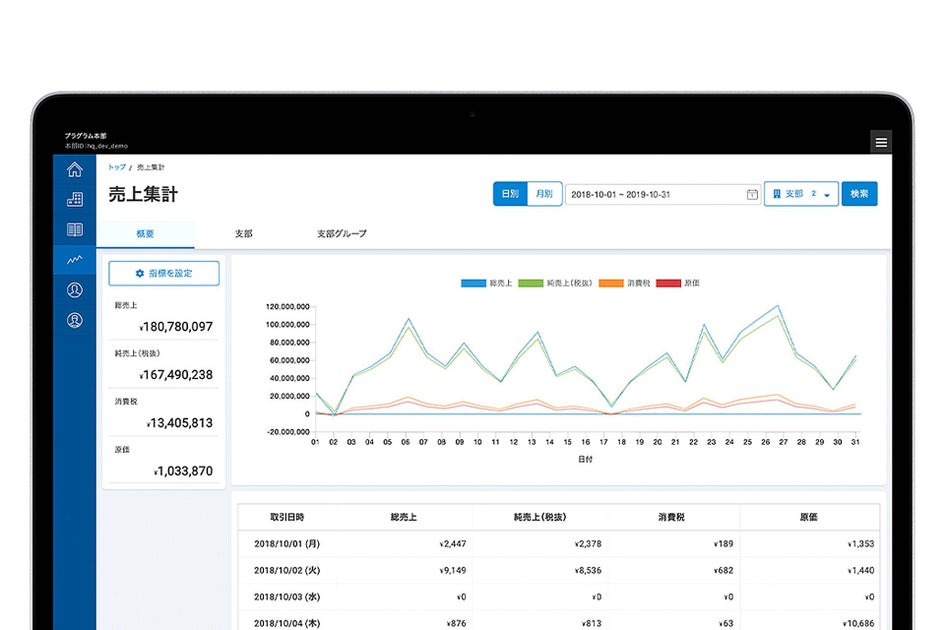The image size is (945, 630).
Task: Click the ¥167,490,238 net sales value
Action: 176,375
